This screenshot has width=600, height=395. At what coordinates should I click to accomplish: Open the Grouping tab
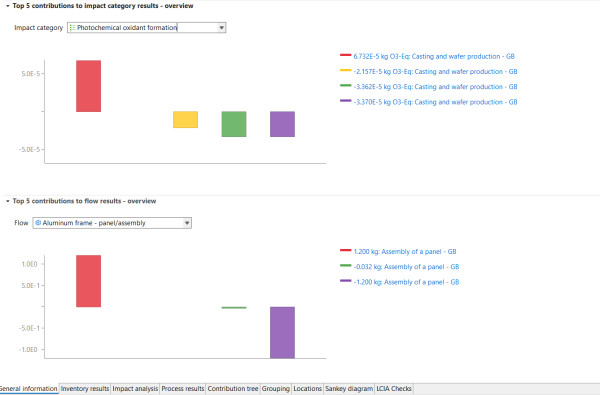pos(276,388)
